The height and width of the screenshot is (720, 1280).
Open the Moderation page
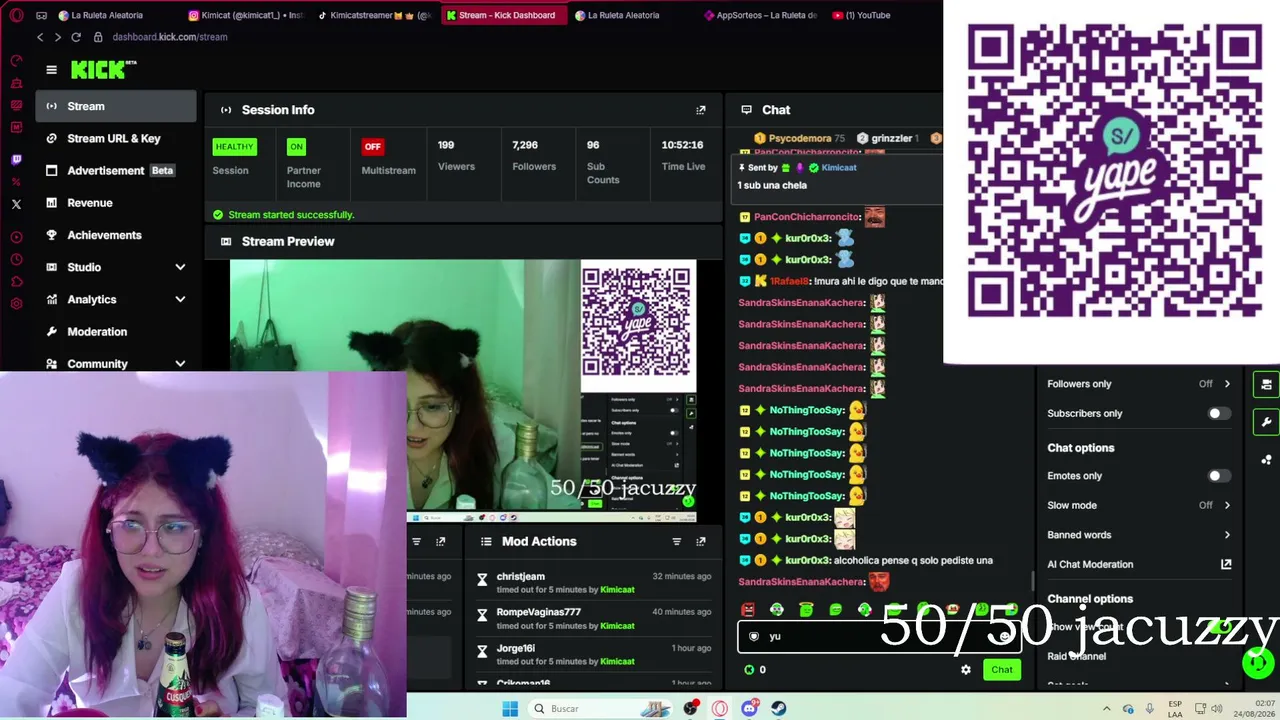(x=116, y=331)
